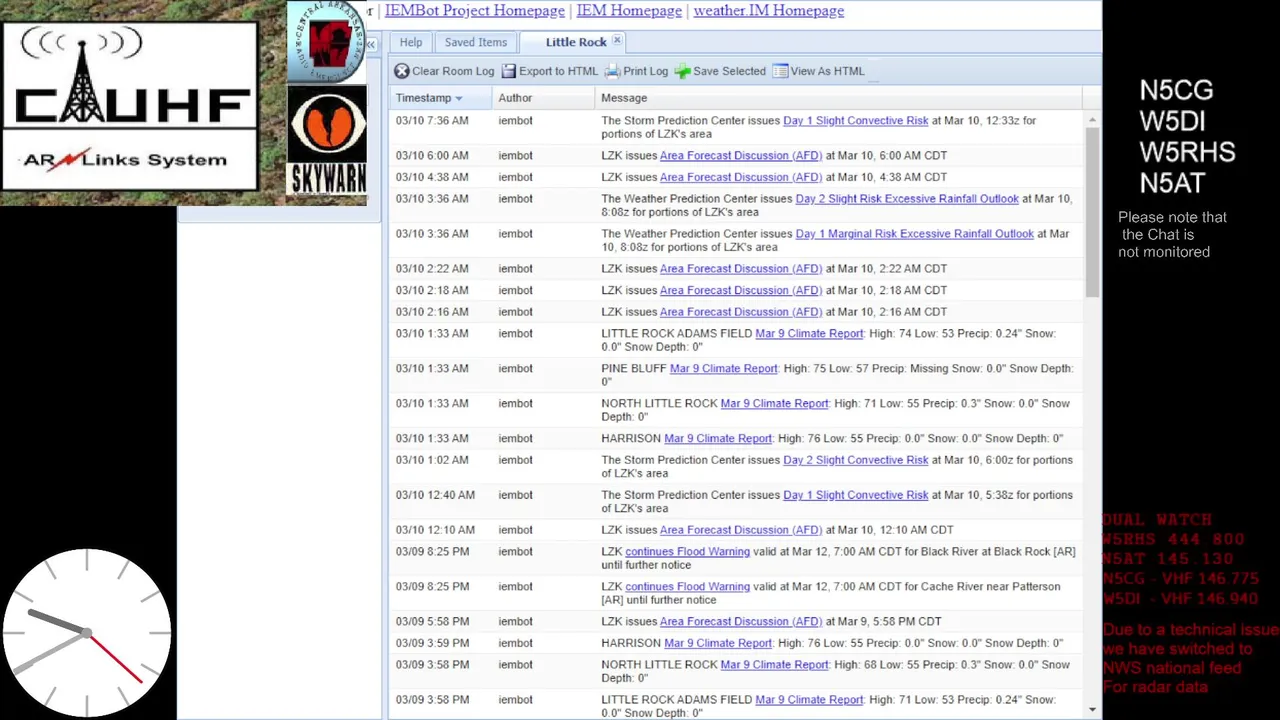Screen dimensions: 1280x720
Task: Open the IEMBot Project Homepage link
Action: pyautogui.click(x=475, y=11)
